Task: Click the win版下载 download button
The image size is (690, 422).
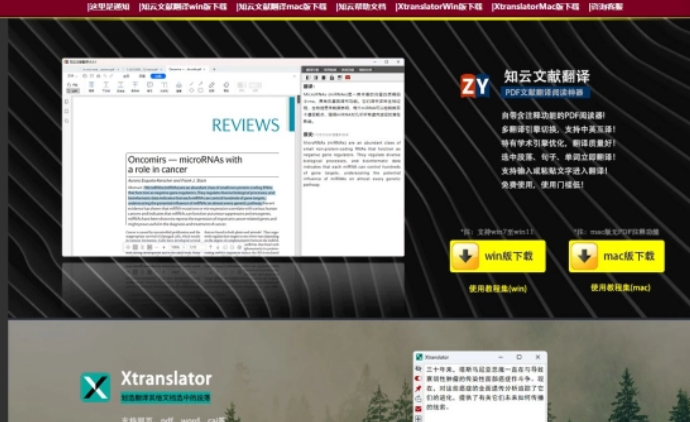Action: point(498,256)
